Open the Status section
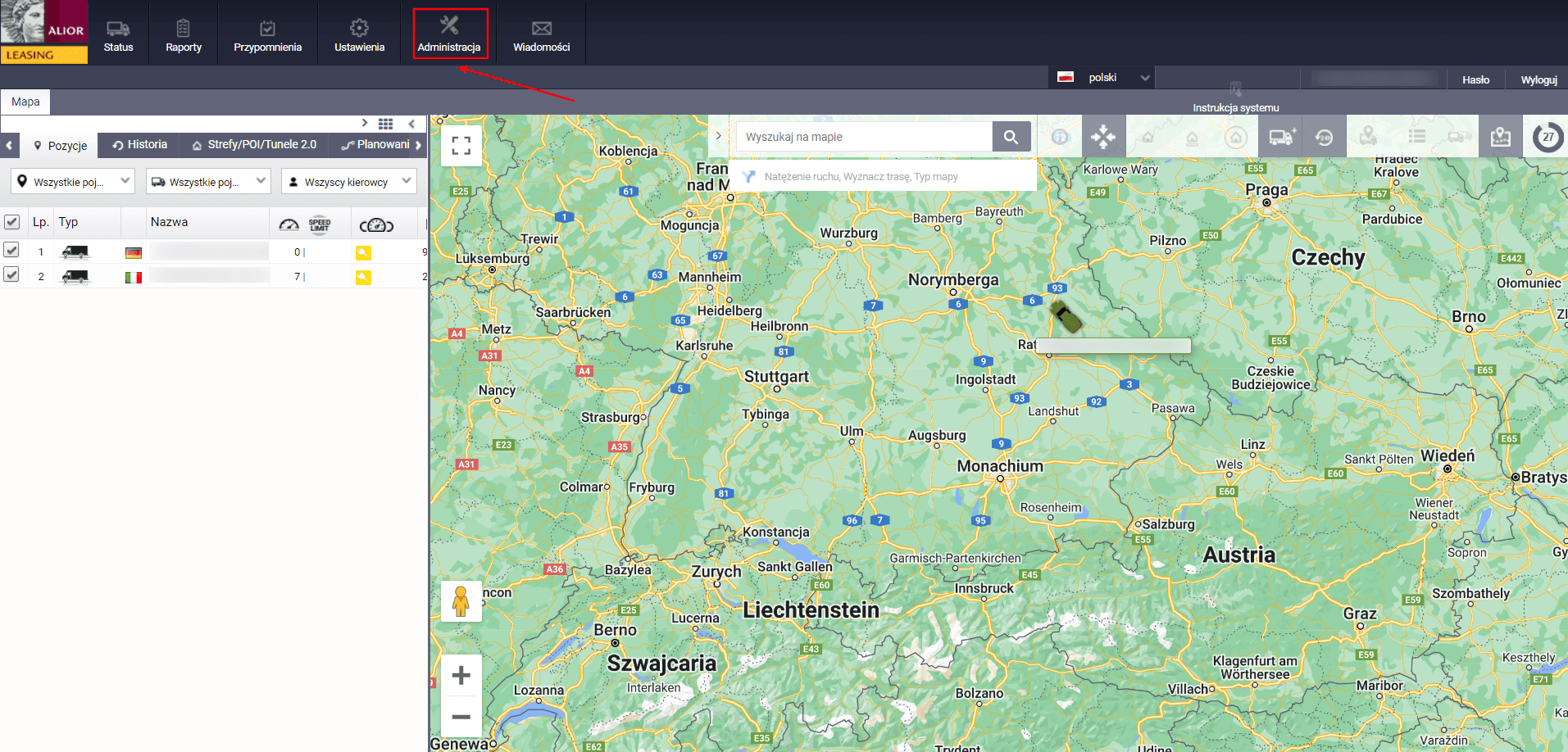This screenshot has width=1568, height=752. [x=118, y=34]
